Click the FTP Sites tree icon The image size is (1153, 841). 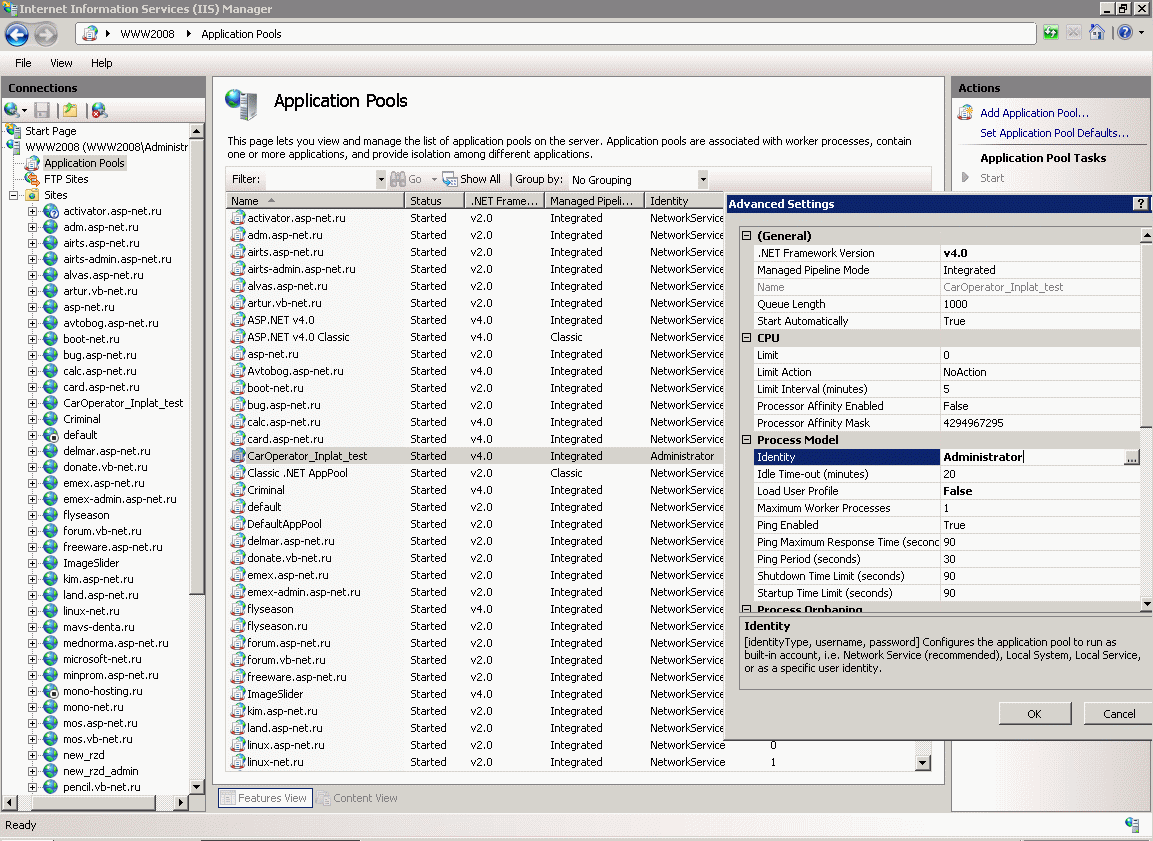point(32,179)
